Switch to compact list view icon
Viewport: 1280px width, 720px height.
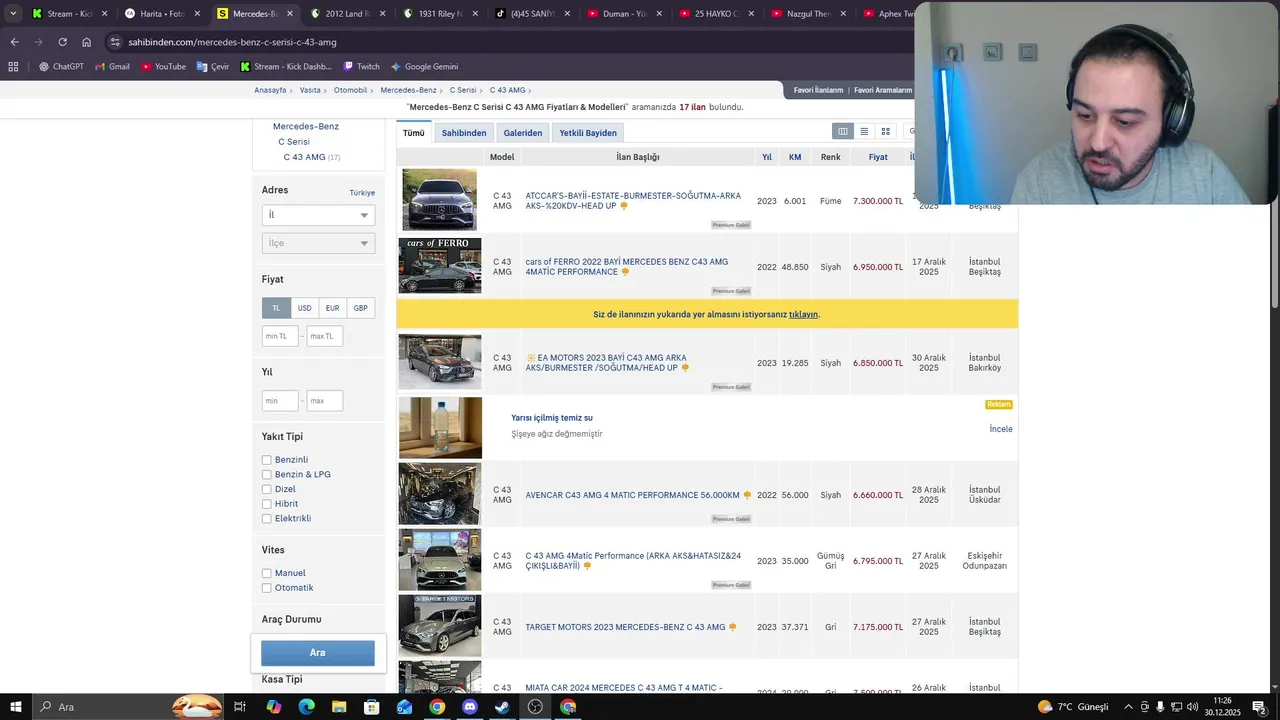point(864,131)
